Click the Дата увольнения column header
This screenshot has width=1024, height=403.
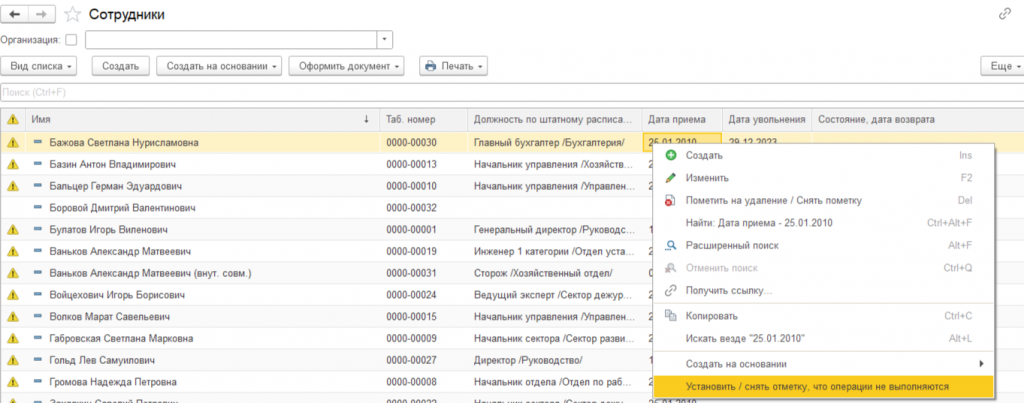pos(766,120)
